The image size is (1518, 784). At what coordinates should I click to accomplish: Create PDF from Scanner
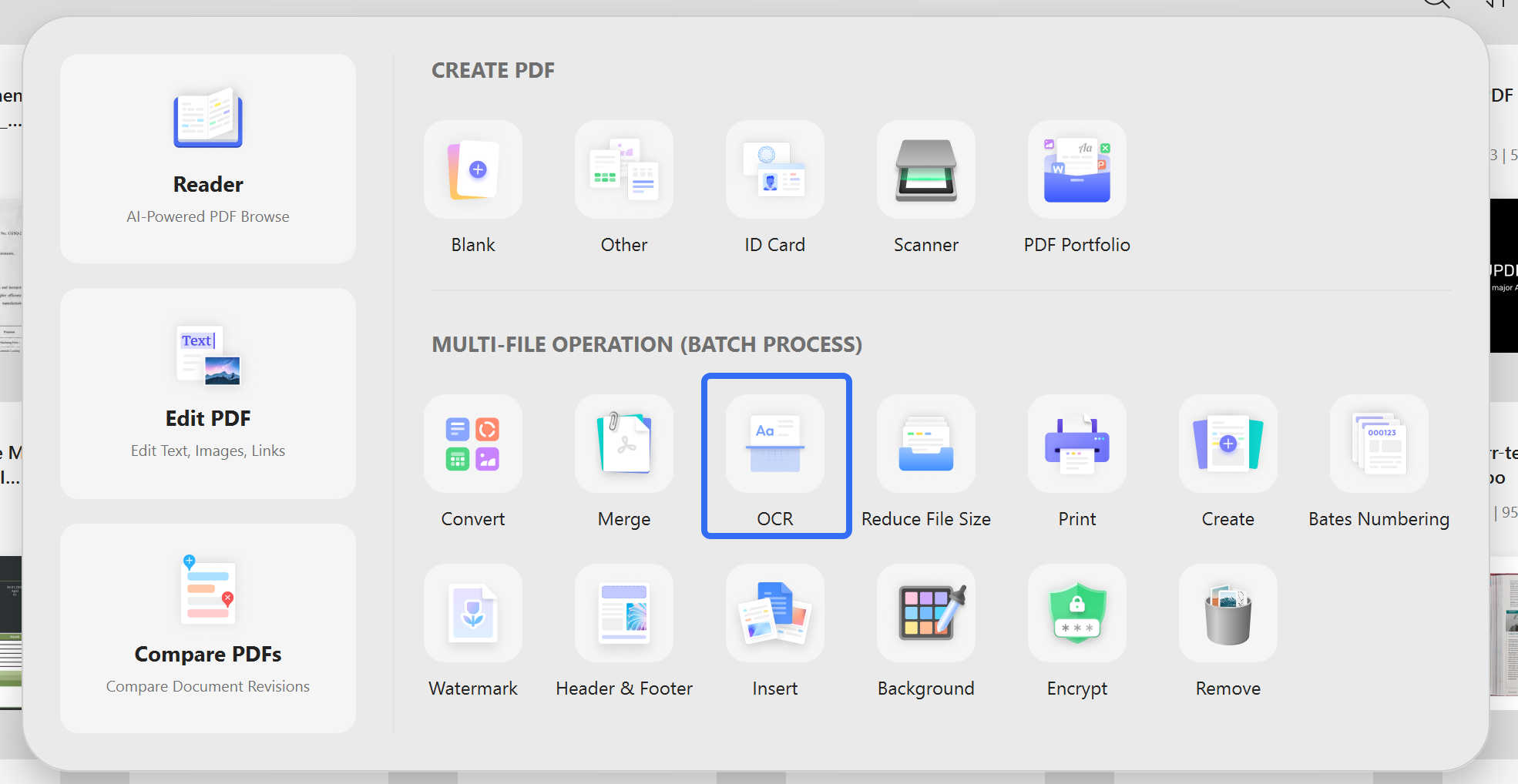point(926,169)
